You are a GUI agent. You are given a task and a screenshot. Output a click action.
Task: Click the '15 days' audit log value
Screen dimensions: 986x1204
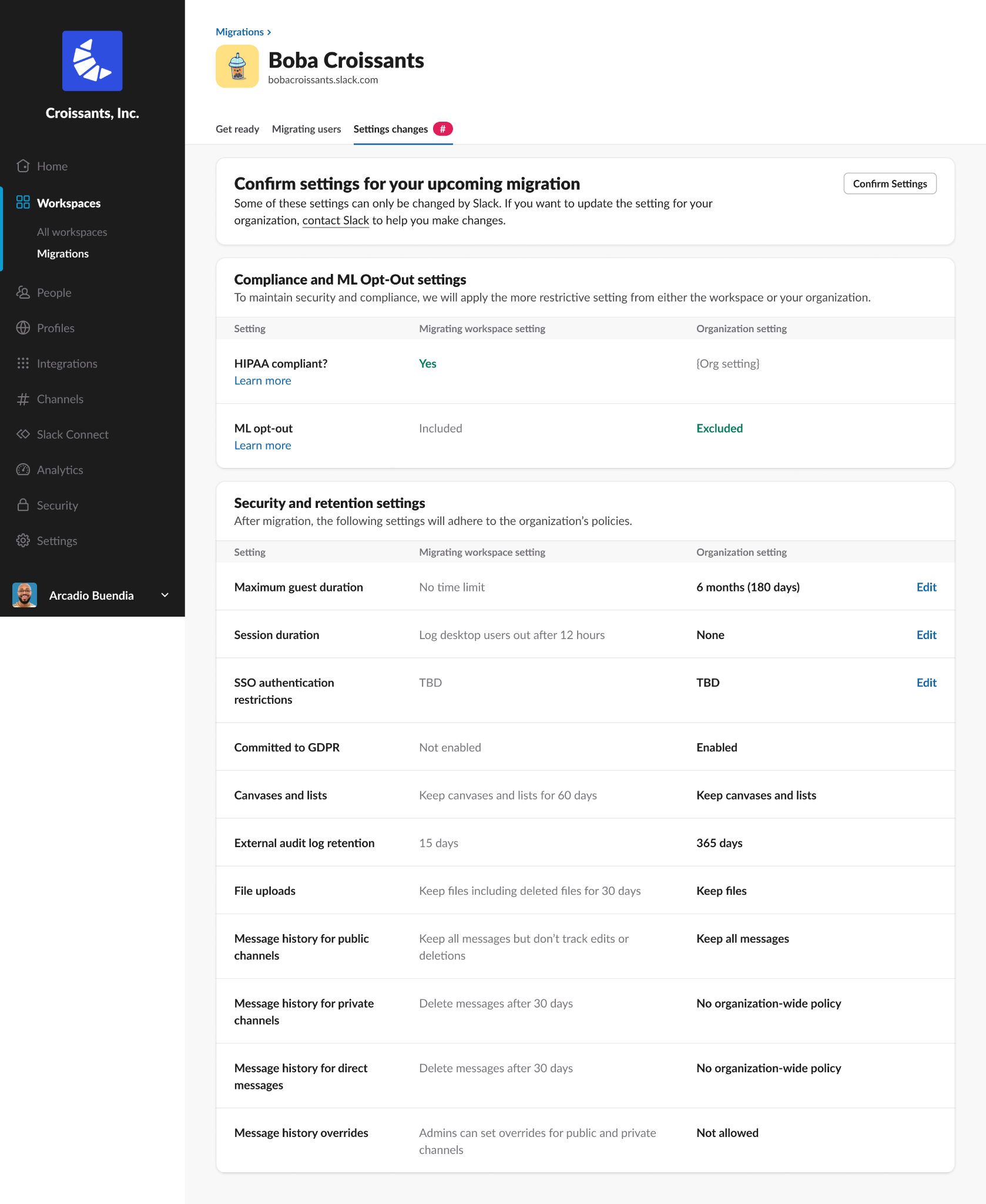(438, 843)
